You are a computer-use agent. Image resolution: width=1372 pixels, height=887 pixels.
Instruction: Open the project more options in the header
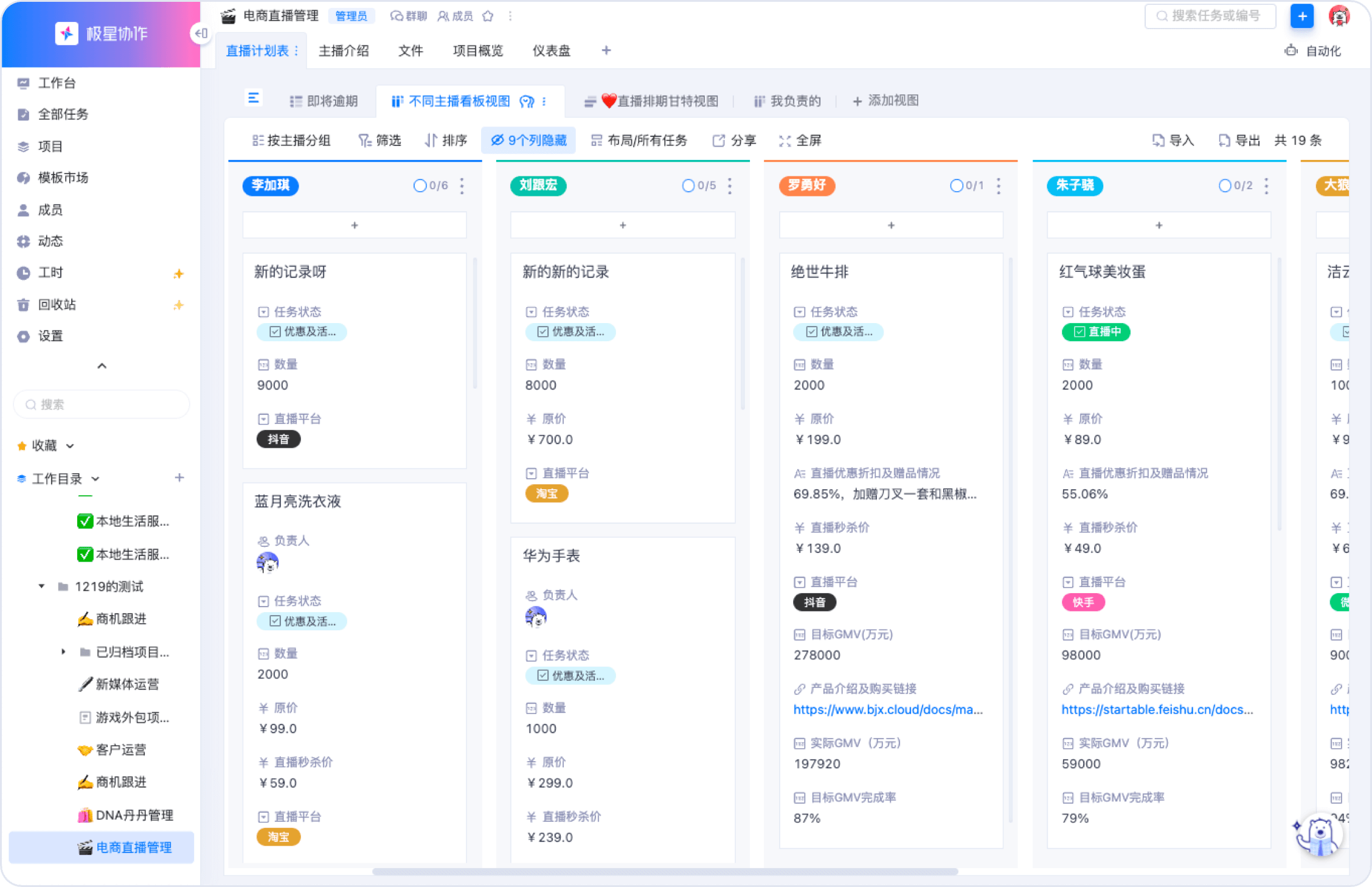tap(510, 16)
